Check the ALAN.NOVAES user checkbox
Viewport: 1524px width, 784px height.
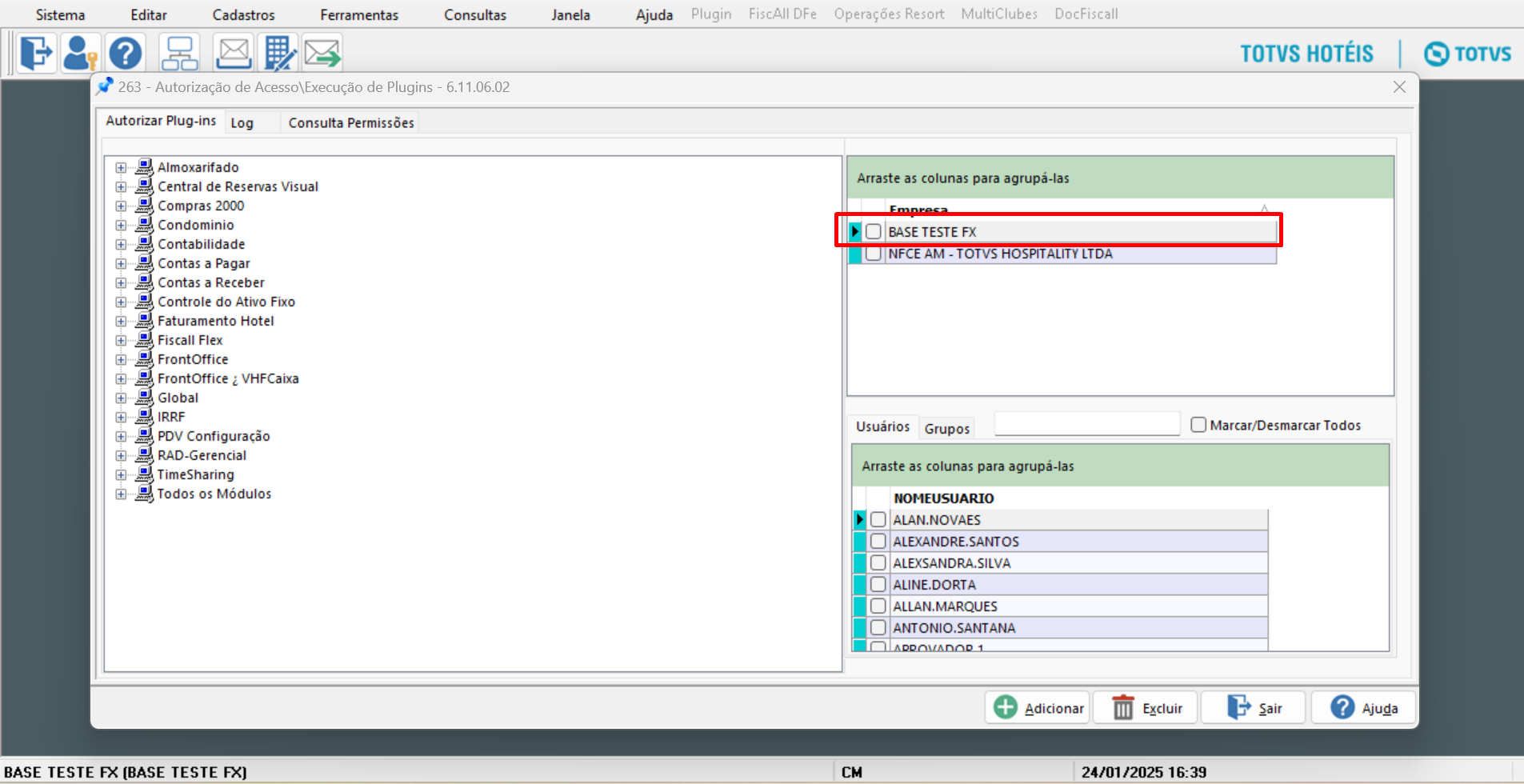tap(878, 520)
